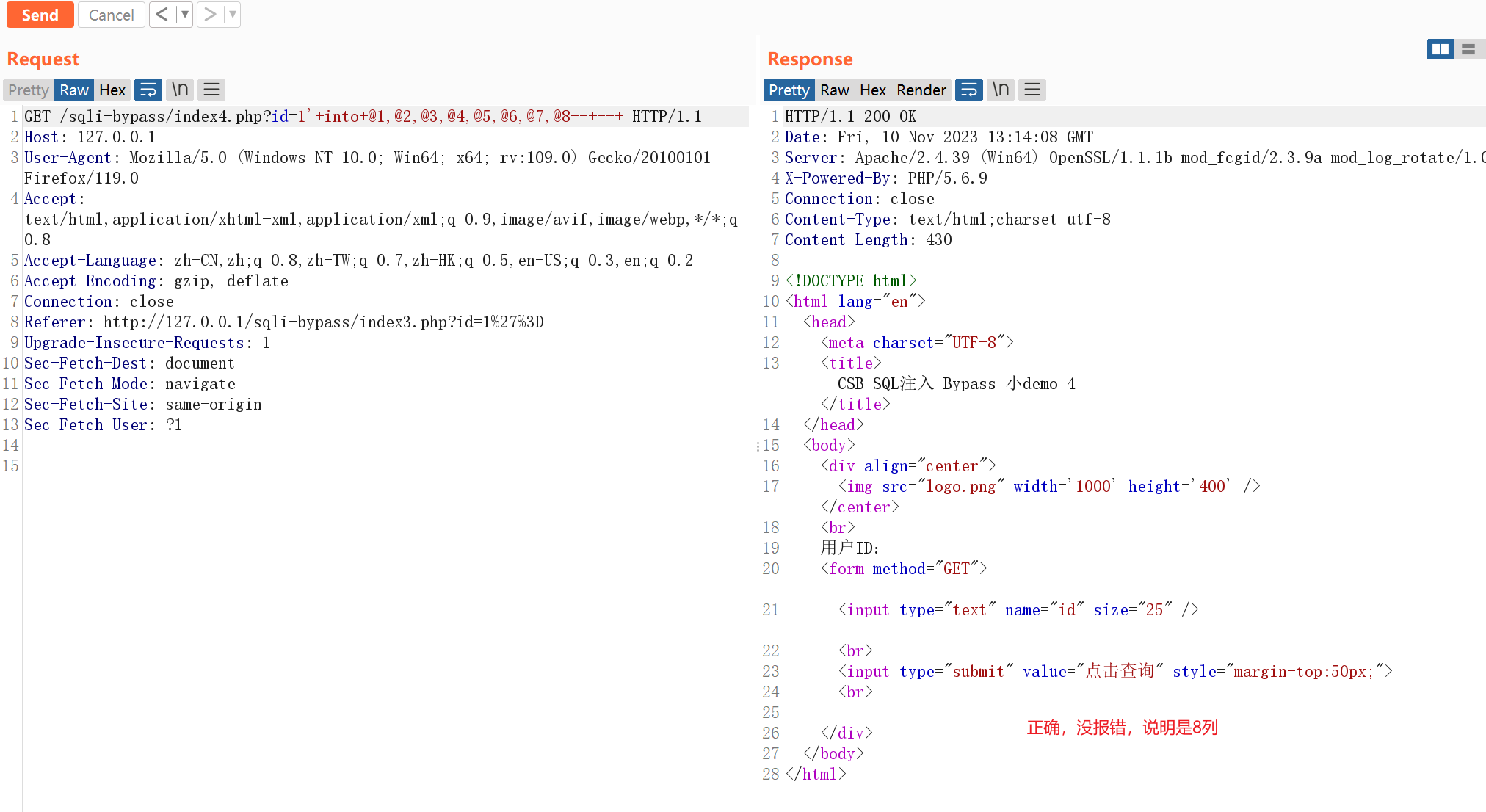This screenshot has height=812, width=1486.
Task: Click the 用户ID: text in response
Action: 849,548
